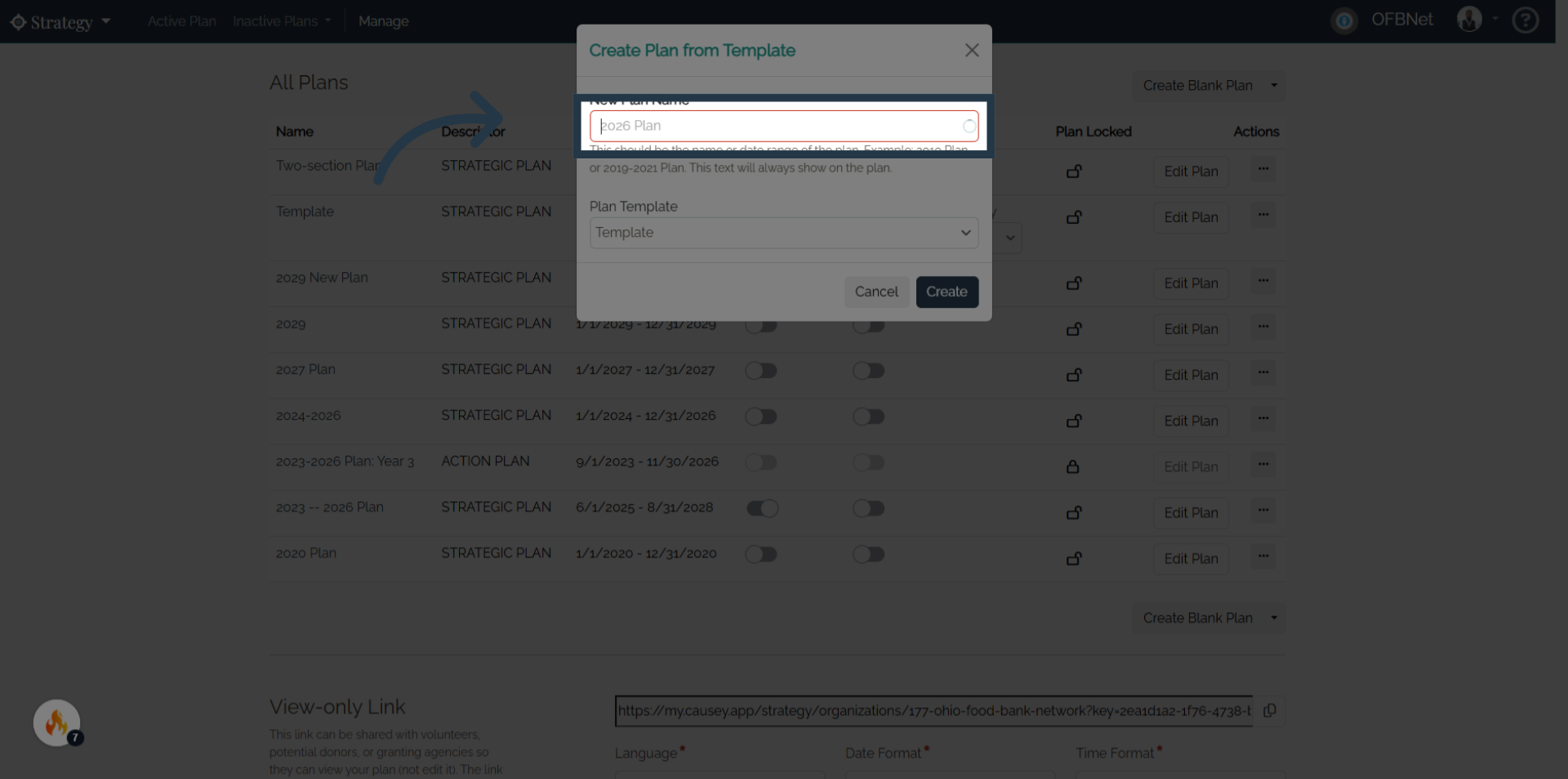Open the chevron dropdown in the Template row

(x=1010, y=238)
